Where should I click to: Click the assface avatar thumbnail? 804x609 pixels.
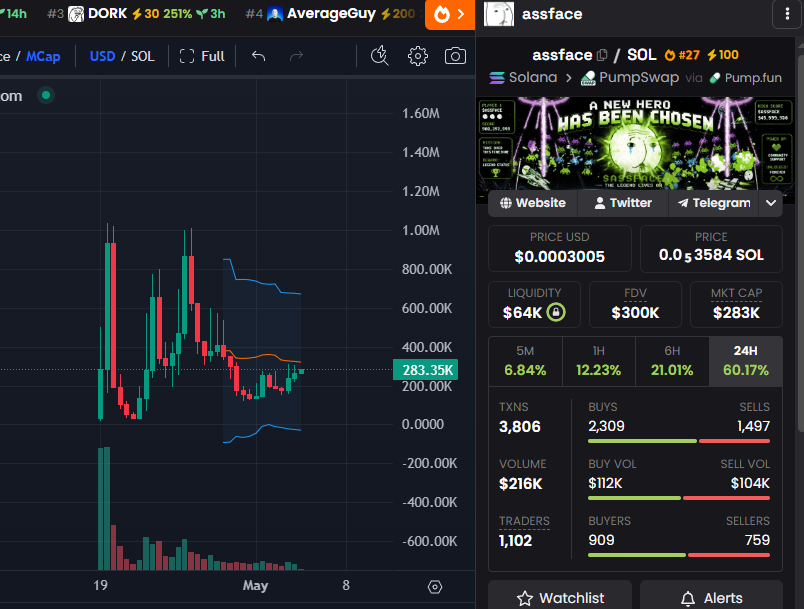click(499, 14)
